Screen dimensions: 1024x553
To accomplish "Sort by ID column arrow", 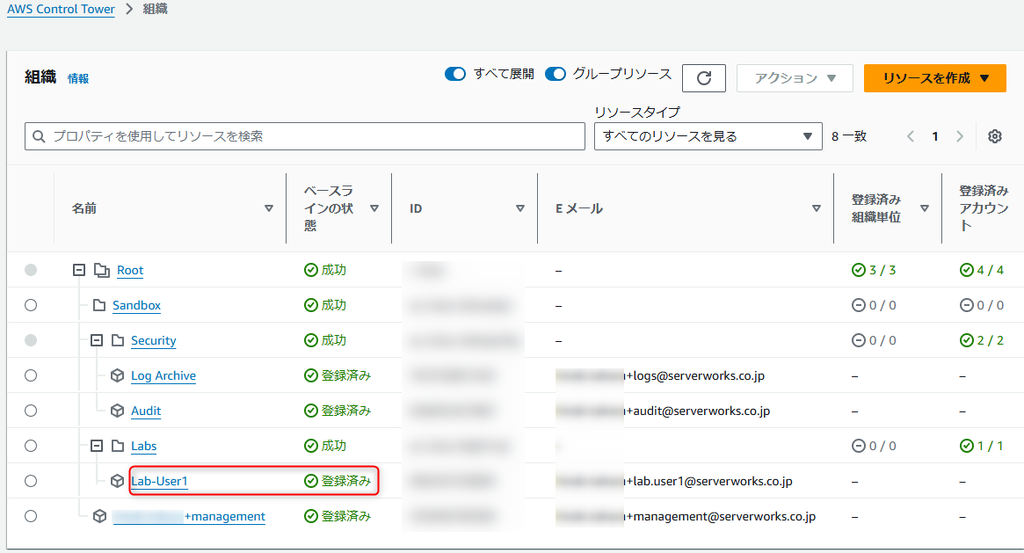I will [x=520, y=208].
